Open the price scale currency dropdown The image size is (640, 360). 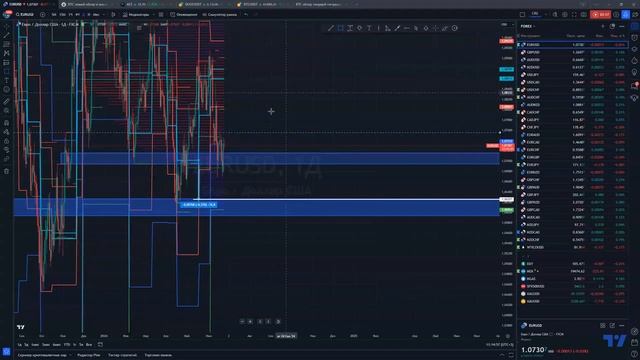click(506, 25)
